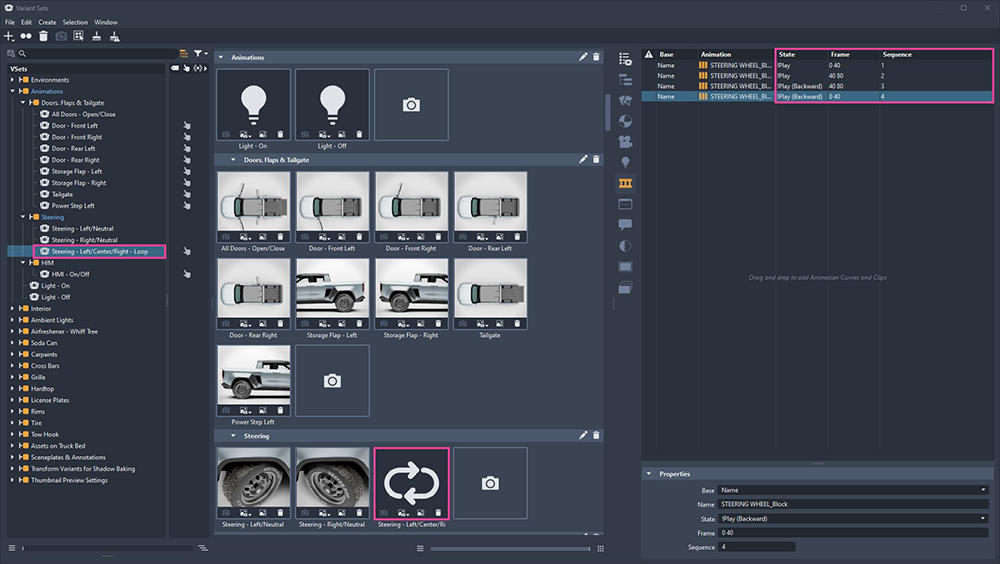Open the Create menu
Viewport: 1000px width, 564px height.
(47, 22)
